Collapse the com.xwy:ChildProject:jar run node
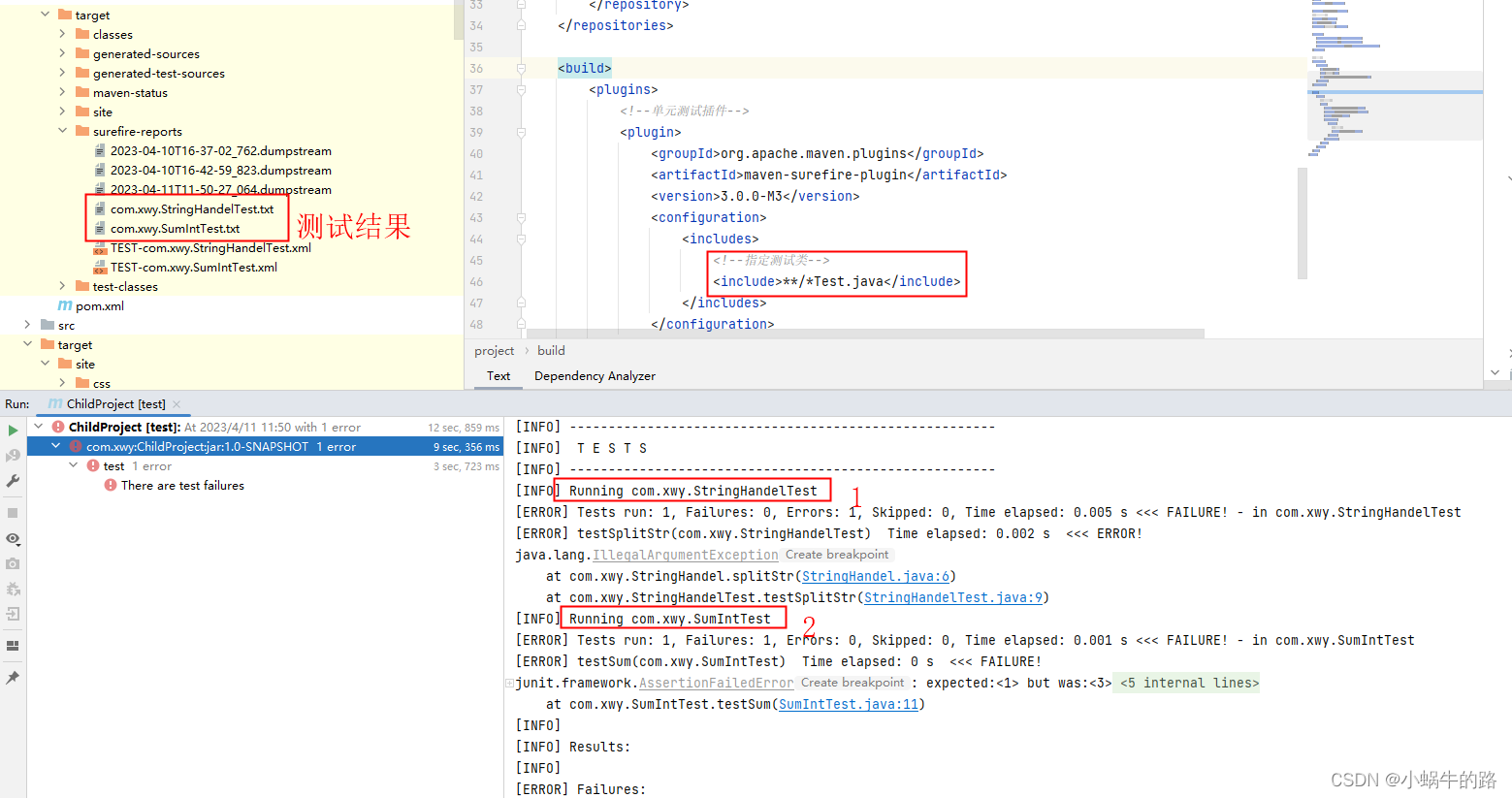This screenshot has height=798, width=1512. coord(56,446)
